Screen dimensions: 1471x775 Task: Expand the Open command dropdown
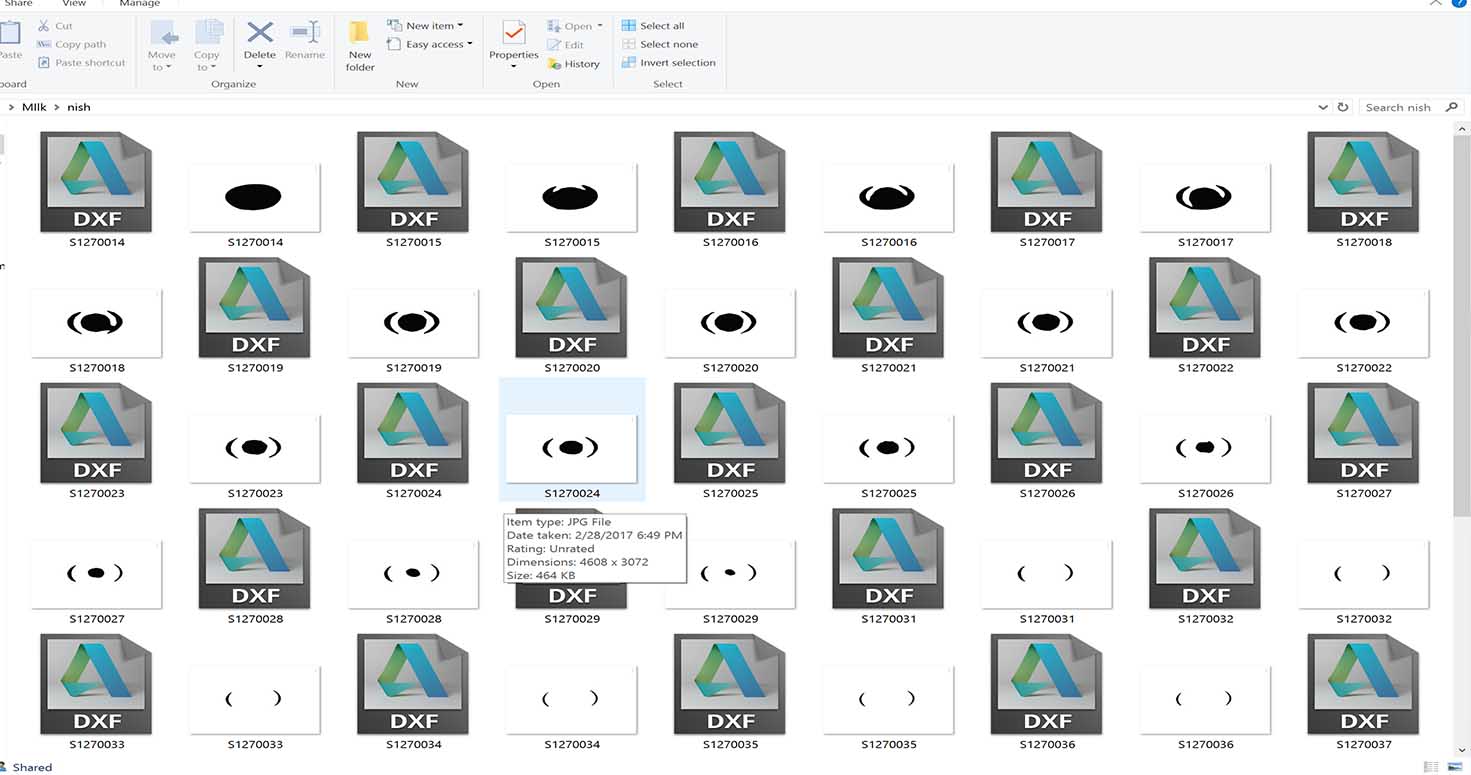599,26
